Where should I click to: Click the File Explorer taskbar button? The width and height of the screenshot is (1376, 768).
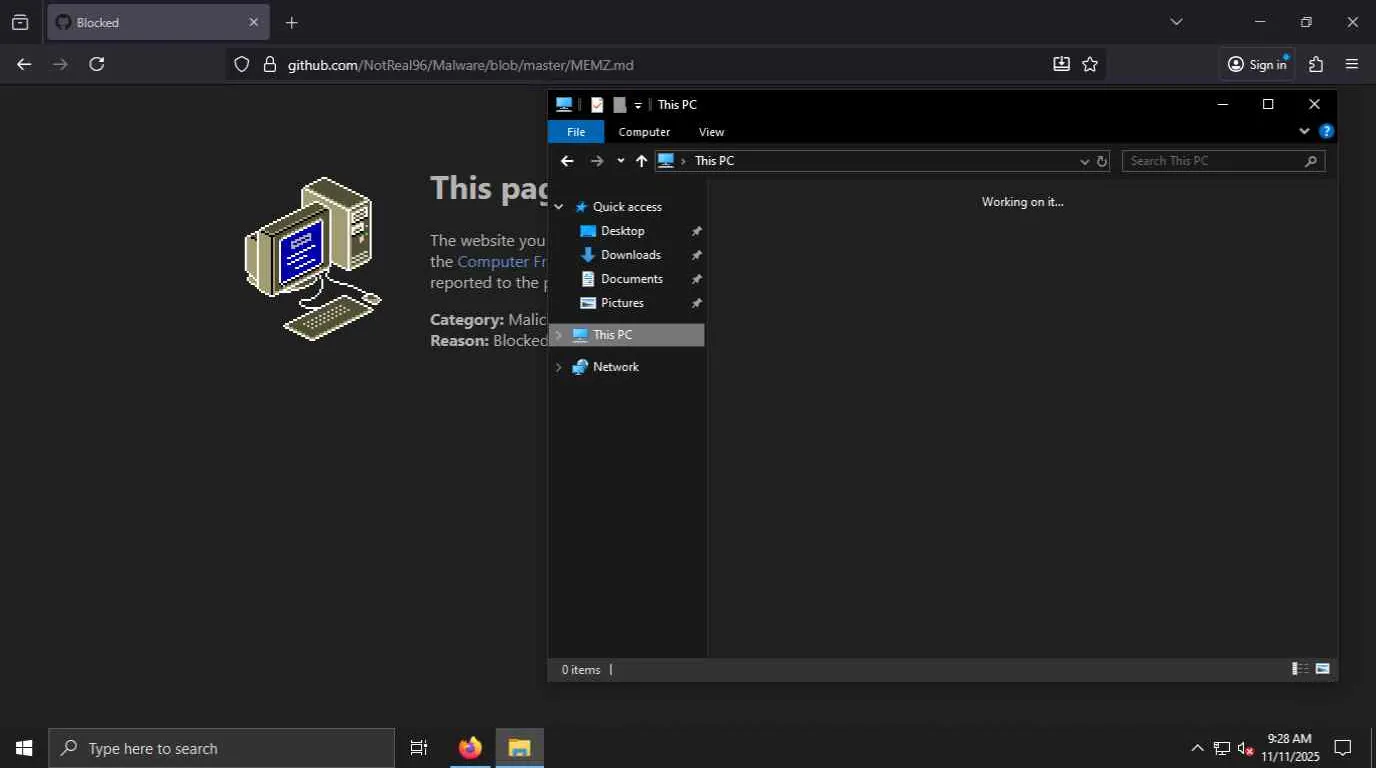[519, 748]
